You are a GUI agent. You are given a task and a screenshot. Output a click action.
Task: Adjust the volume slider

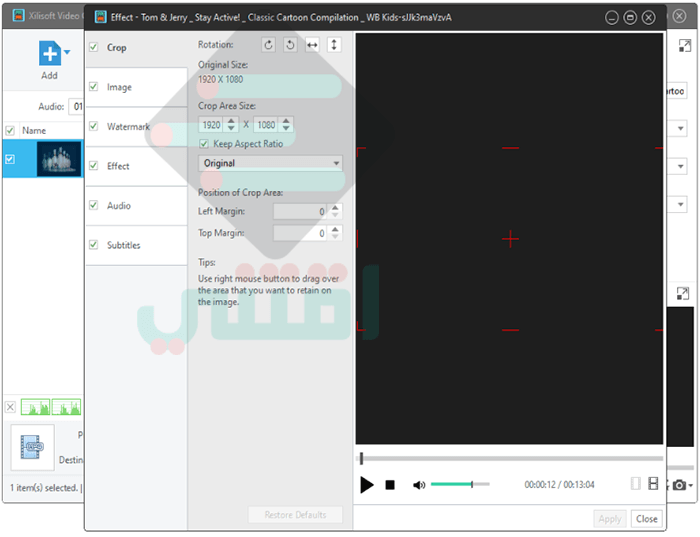click(x=460, y=484)
